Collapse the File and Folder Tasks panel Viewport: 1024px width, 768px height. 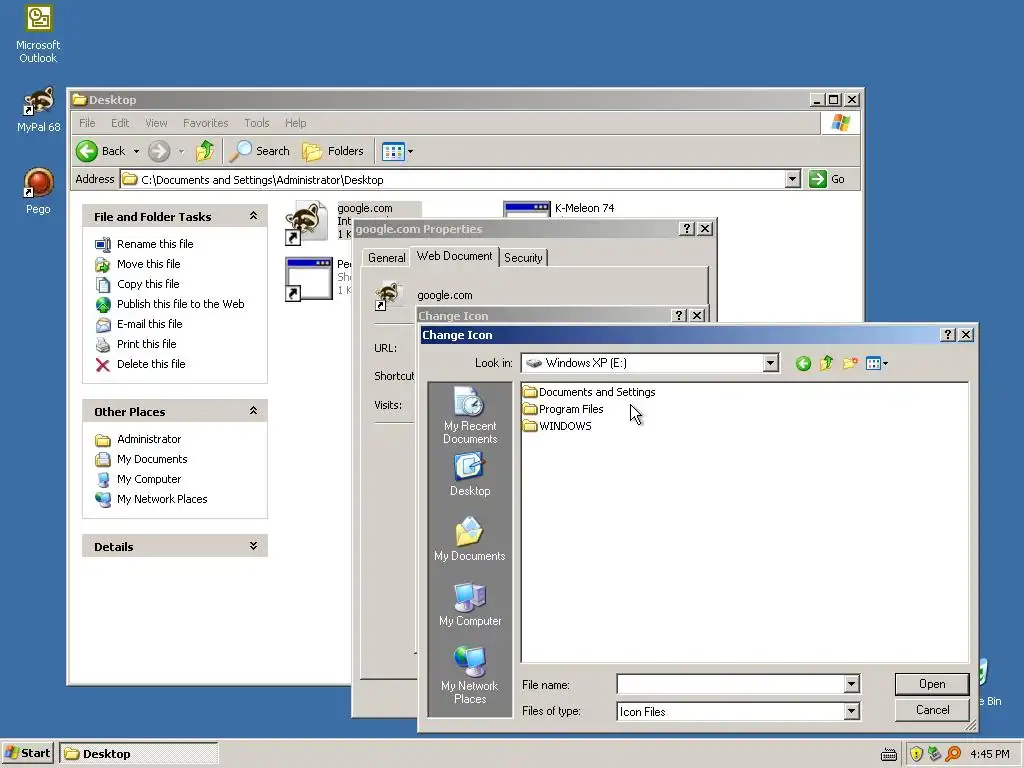pos(253,216)
